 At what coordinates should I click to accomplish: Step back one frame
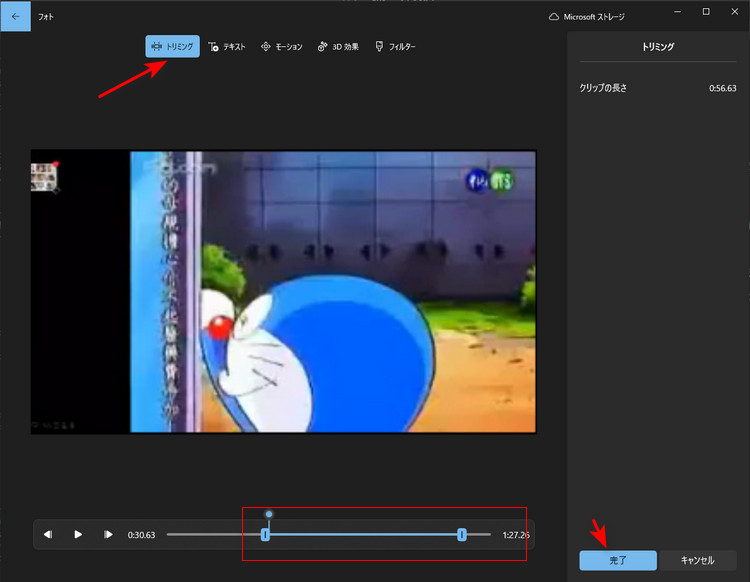(x=48, y=535)
